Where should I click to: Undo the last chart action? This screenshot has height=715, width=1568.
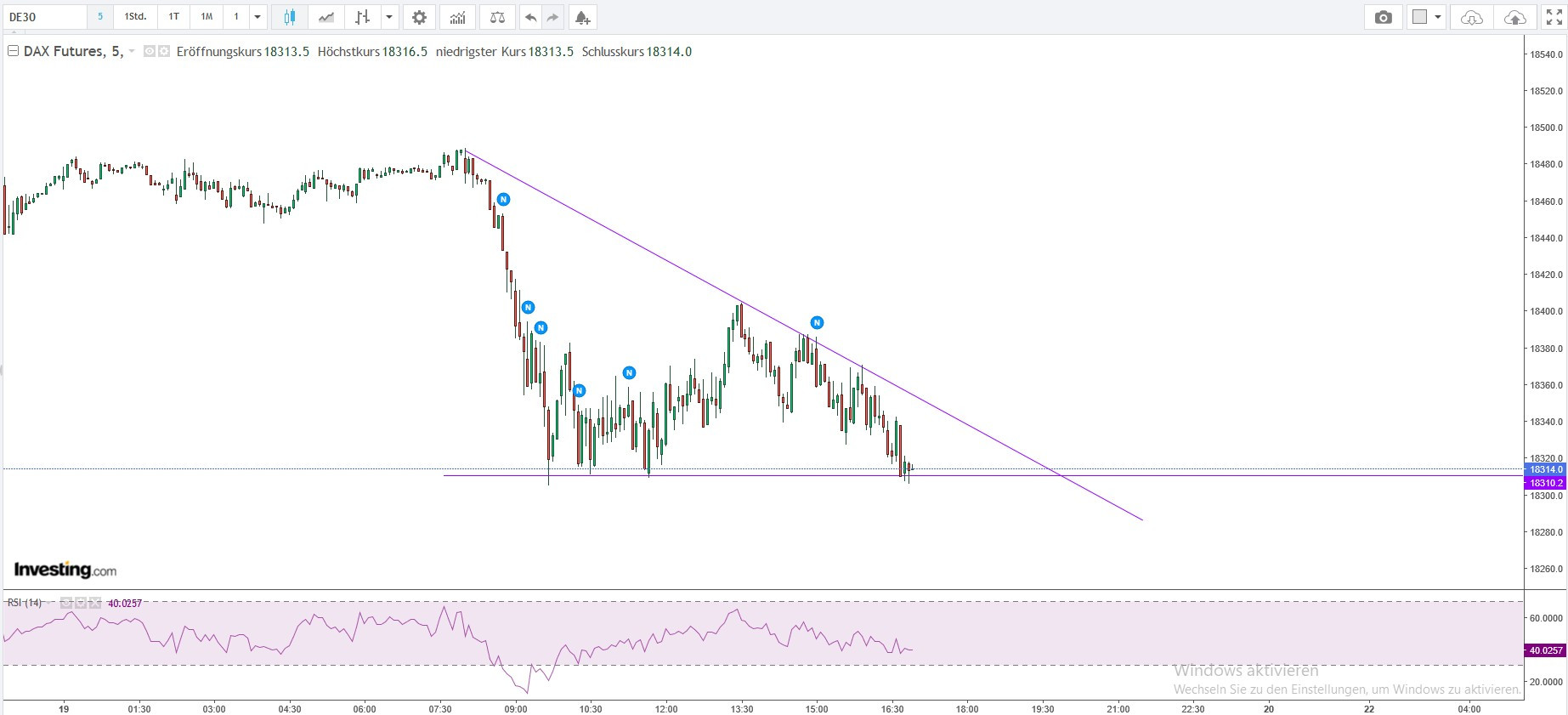(x=530, y=17)
